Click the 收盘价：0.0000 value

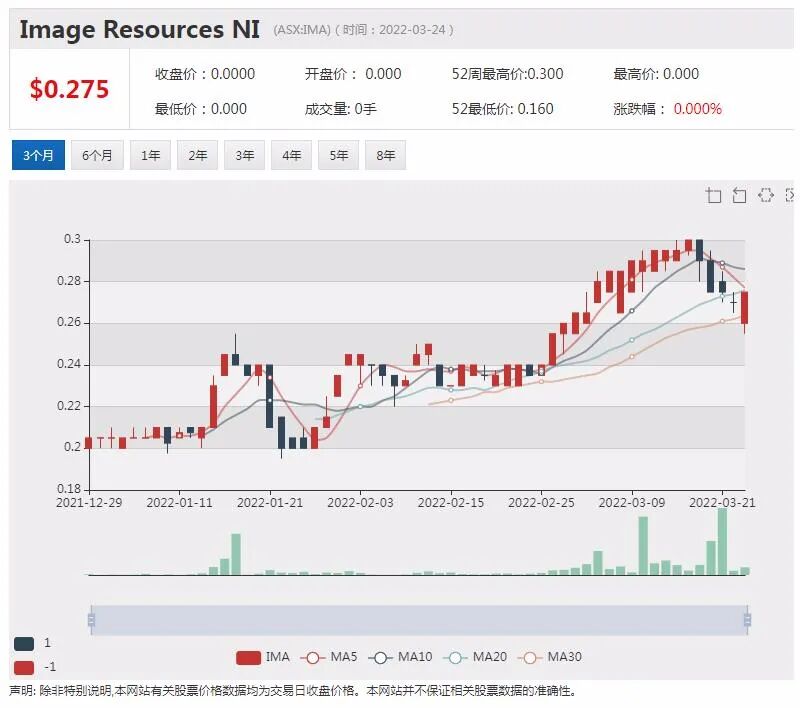pos(205,74)
